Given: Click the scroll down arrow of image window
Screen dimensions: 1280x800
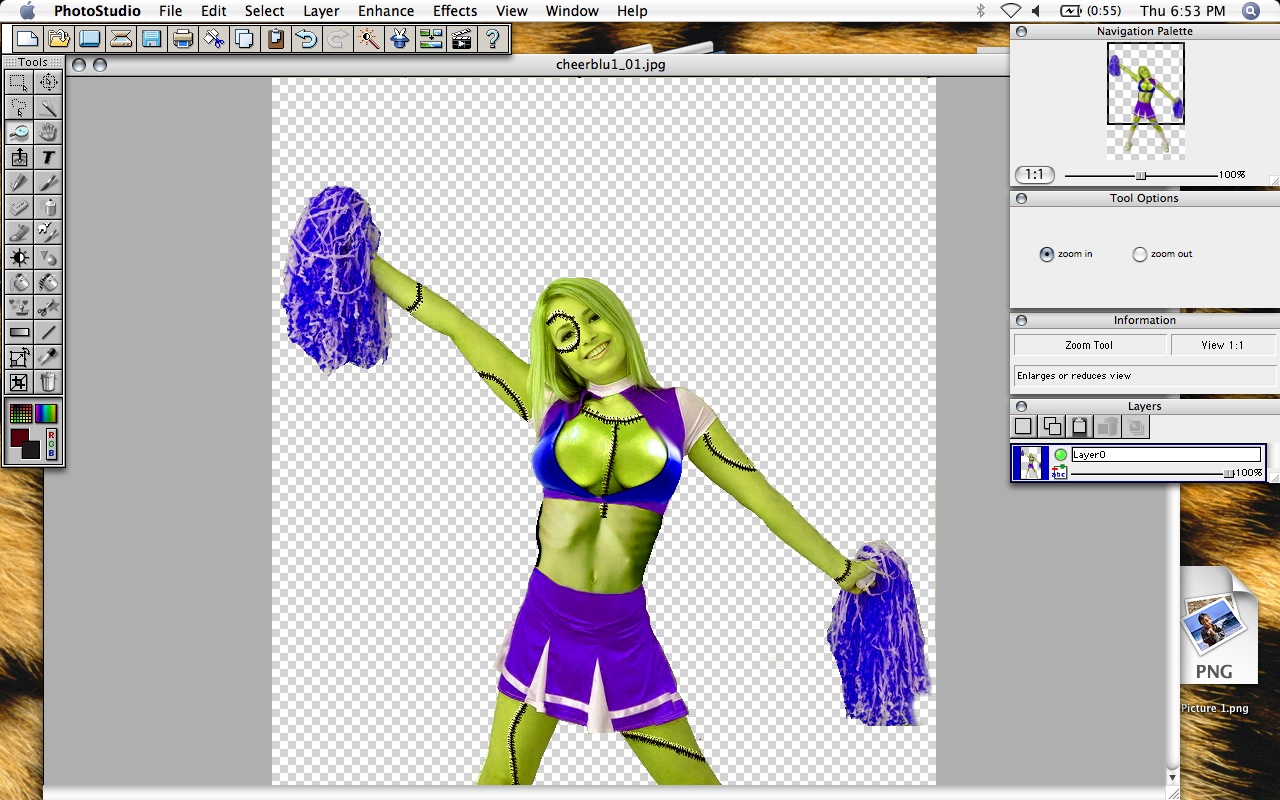Looking at the screenshot, I should pyautogui.click(x=1173, y=777).
